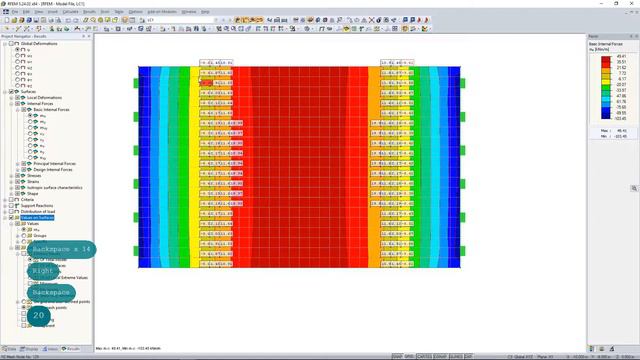Expand the Principal Internal Forces node
The height and width of the screenshot is (360, 640).
[x=18, y=164]
